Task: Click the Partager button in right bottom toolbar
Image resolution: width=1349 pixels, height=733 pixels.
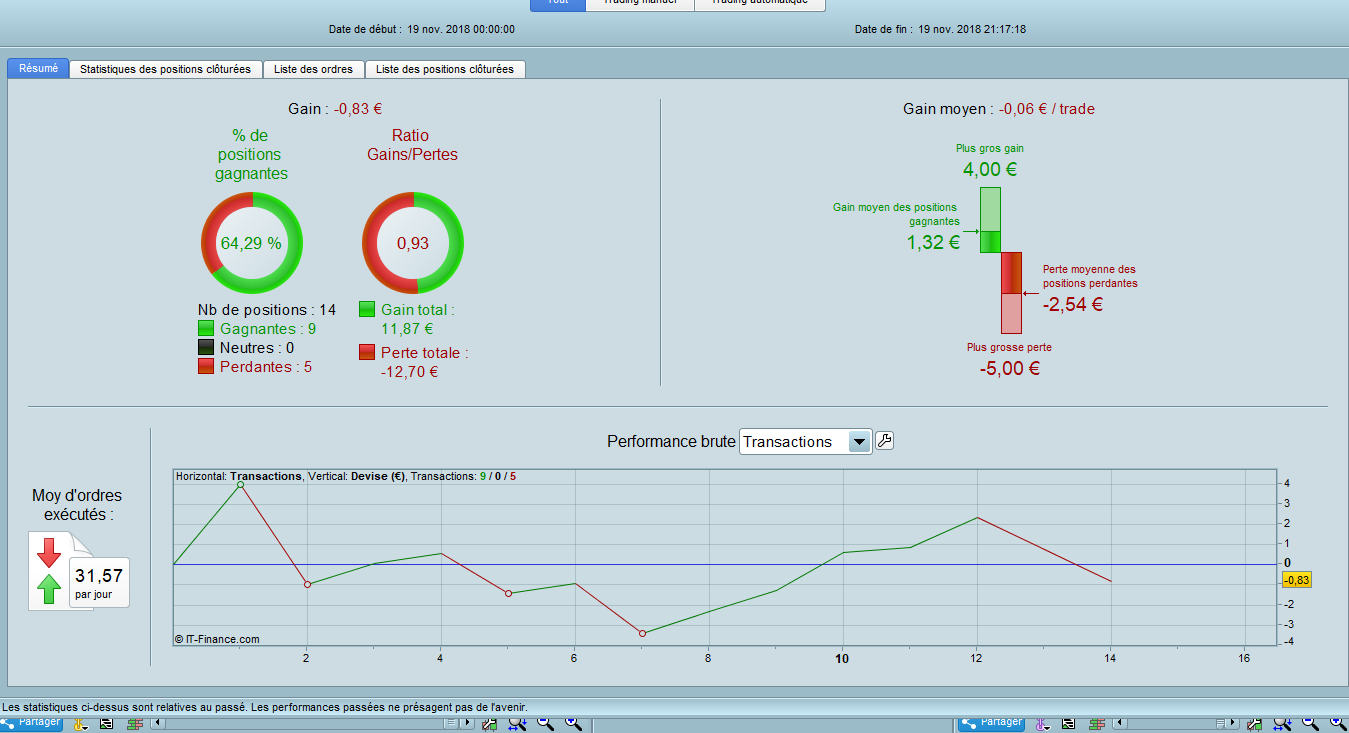Action: tap(993, 723)
